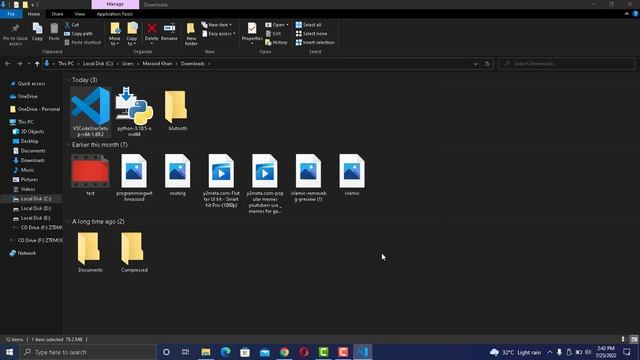Click Select all in ribbon
640x360 pixels.
(309, 25)
